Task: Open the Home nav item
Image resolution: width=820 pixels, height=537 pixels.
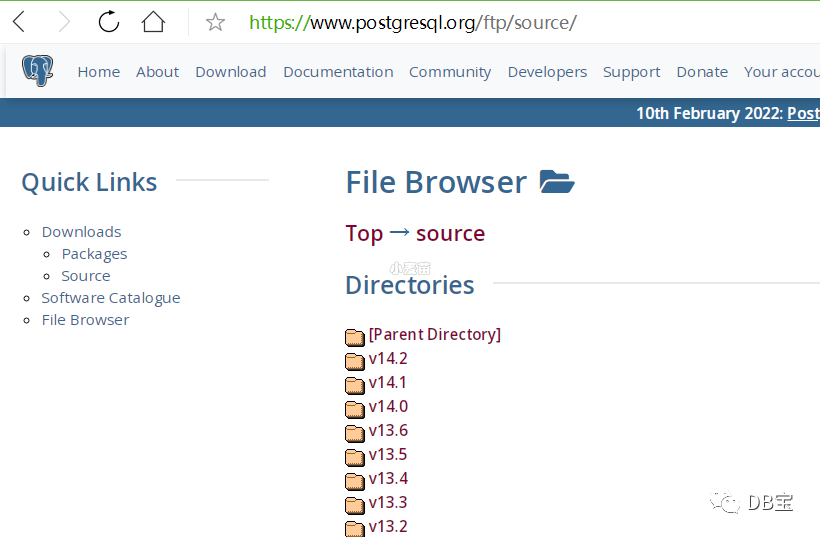Action: coord(99,72)
